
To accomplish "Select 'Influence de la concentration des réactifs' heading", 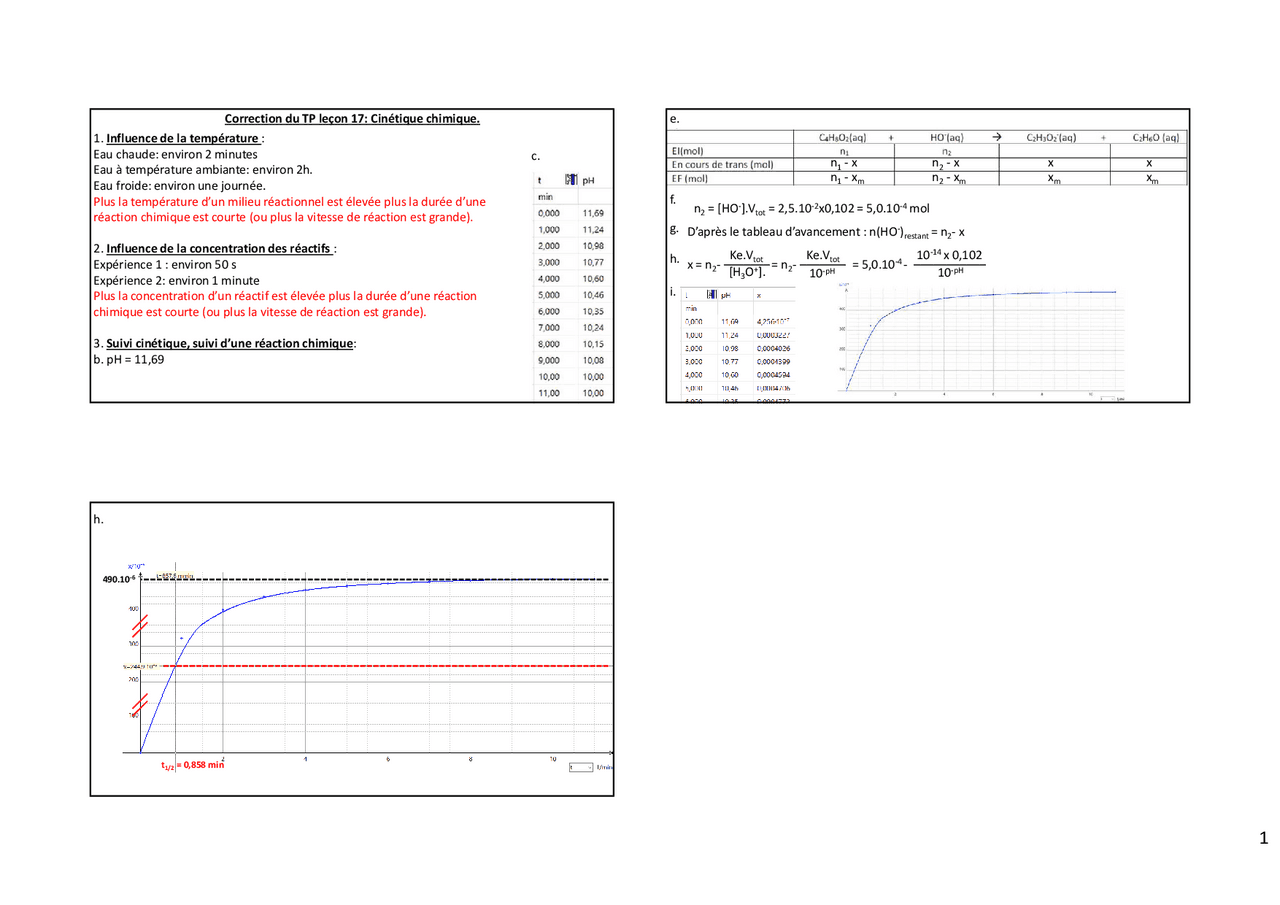I will (219, 248).
